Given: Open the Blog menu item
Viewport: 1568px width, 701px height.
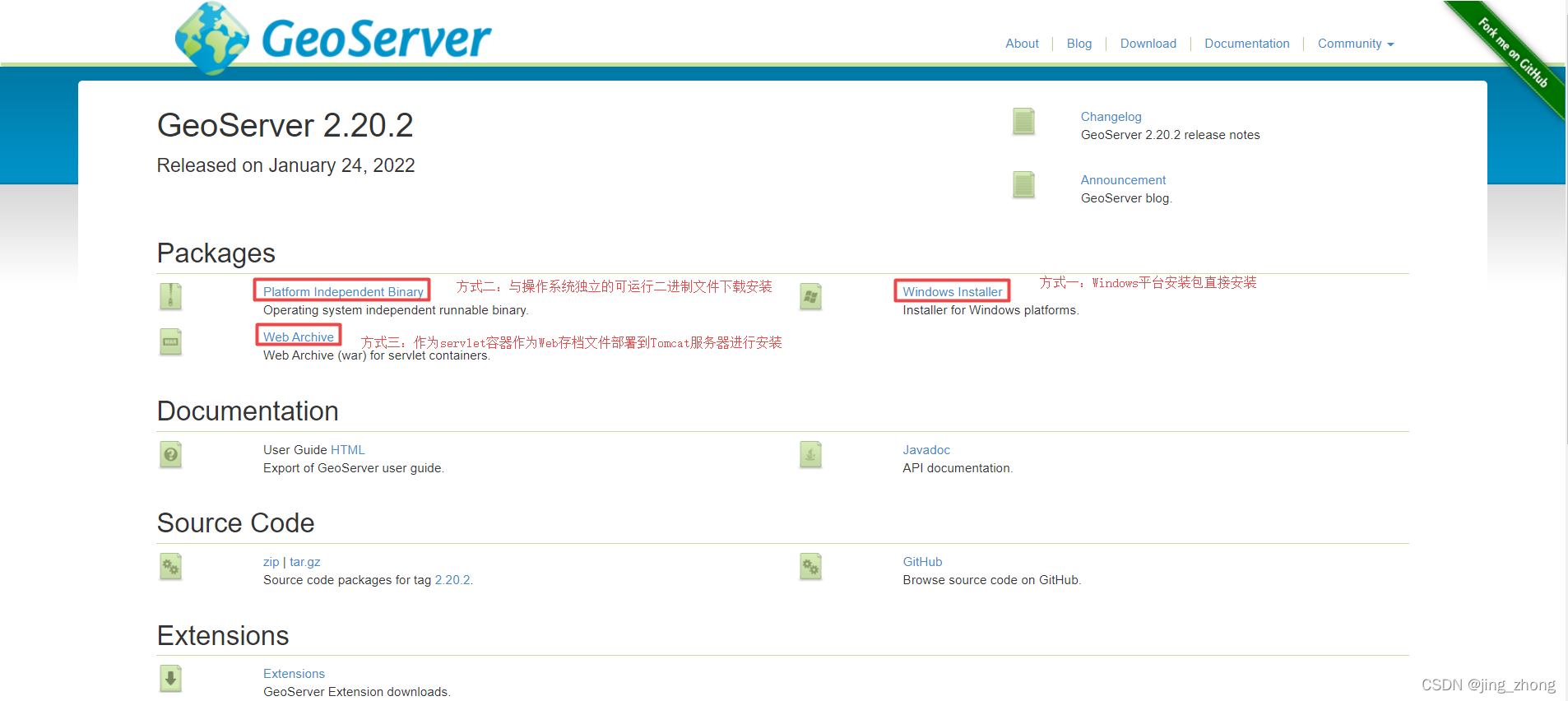Looking at the screenshot, I should (1079, 44).
